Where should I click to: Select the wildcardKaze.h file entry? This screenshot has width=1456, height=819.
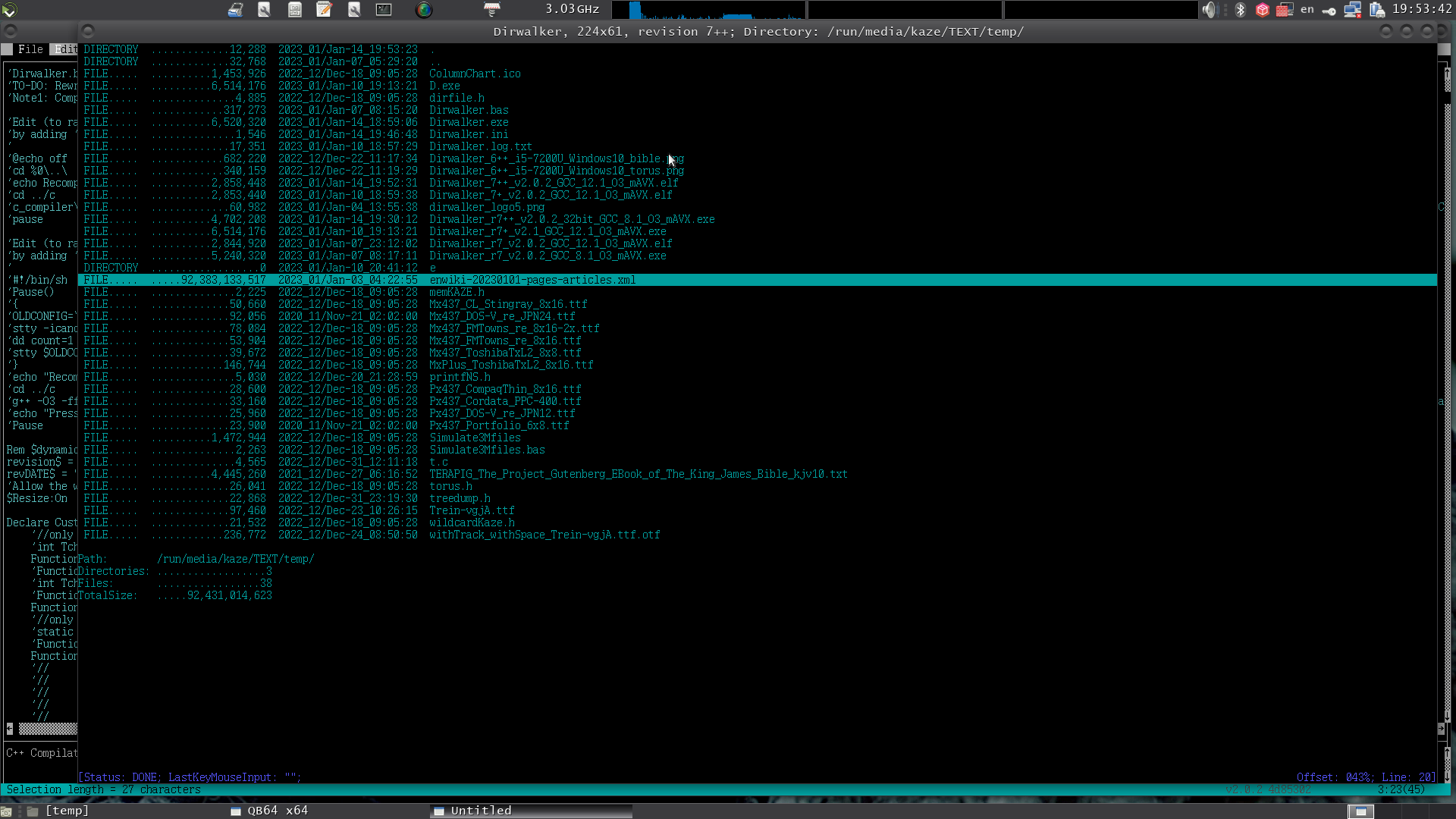[x=472, y=522]
